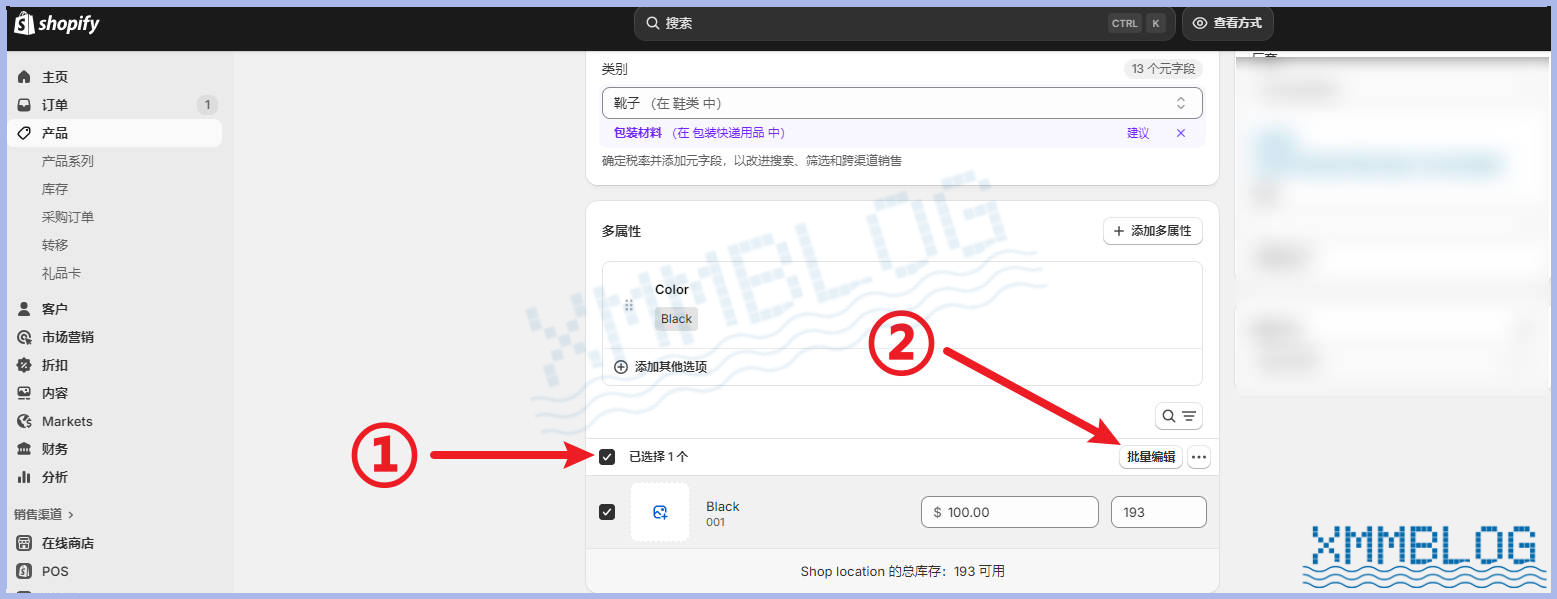Uncheck the 已选择 1 个 checkbox
This screenshot has height=599, width=1557.
606,456
